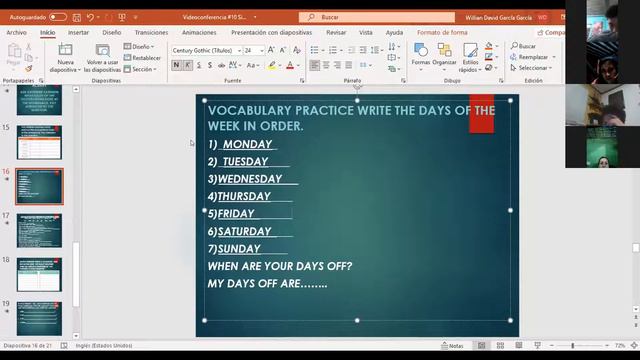Open Estilos rápidos quick styles
Image resolution: width=640 pixels, height=360 pixels.
pyautogui.click(x=470, y=58)
